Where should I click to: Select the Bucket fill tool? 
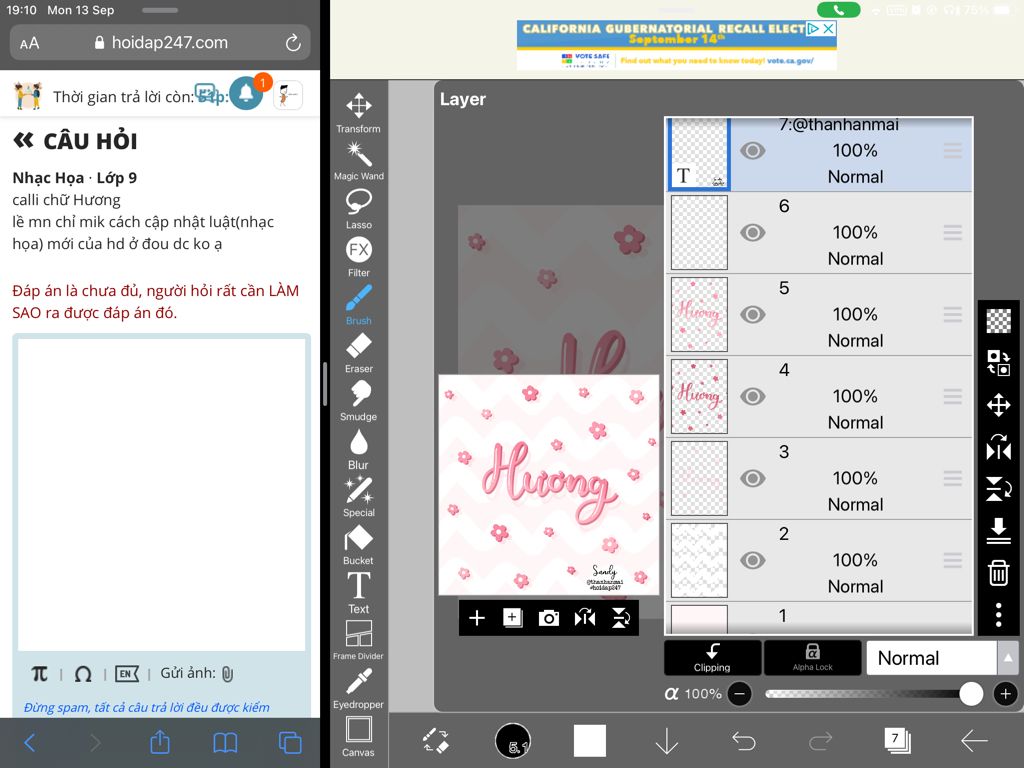point(359,545)
